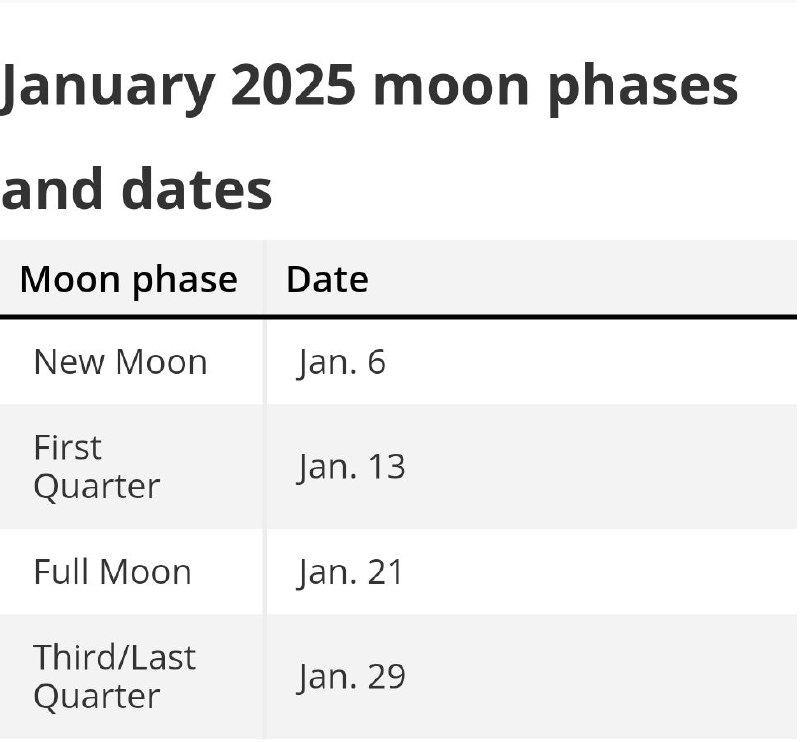Click "Quarter" directly below "Third/Last"

pos(96,696)
